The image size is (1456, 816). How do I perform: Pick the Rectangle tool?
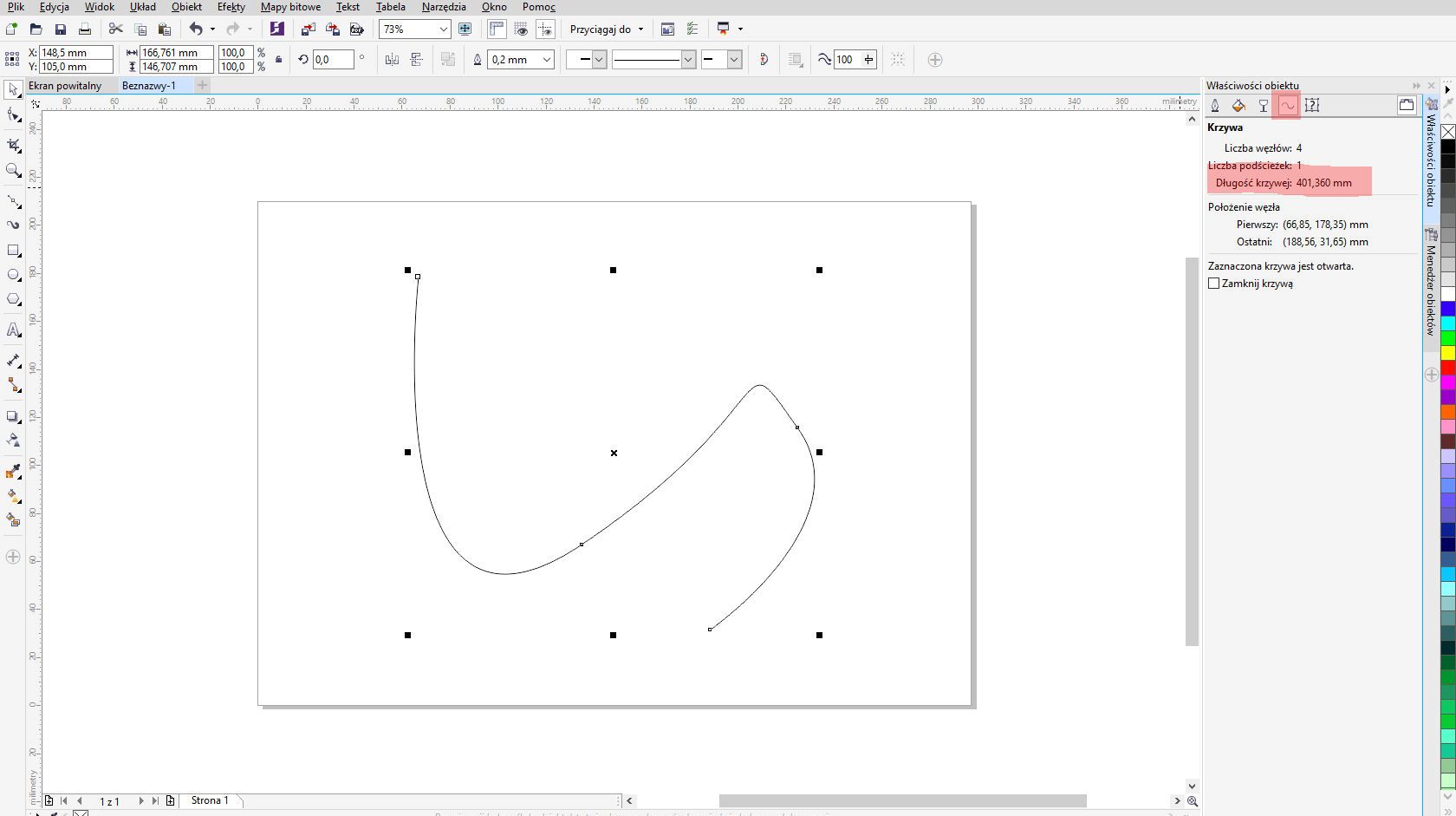pos(13,251)
